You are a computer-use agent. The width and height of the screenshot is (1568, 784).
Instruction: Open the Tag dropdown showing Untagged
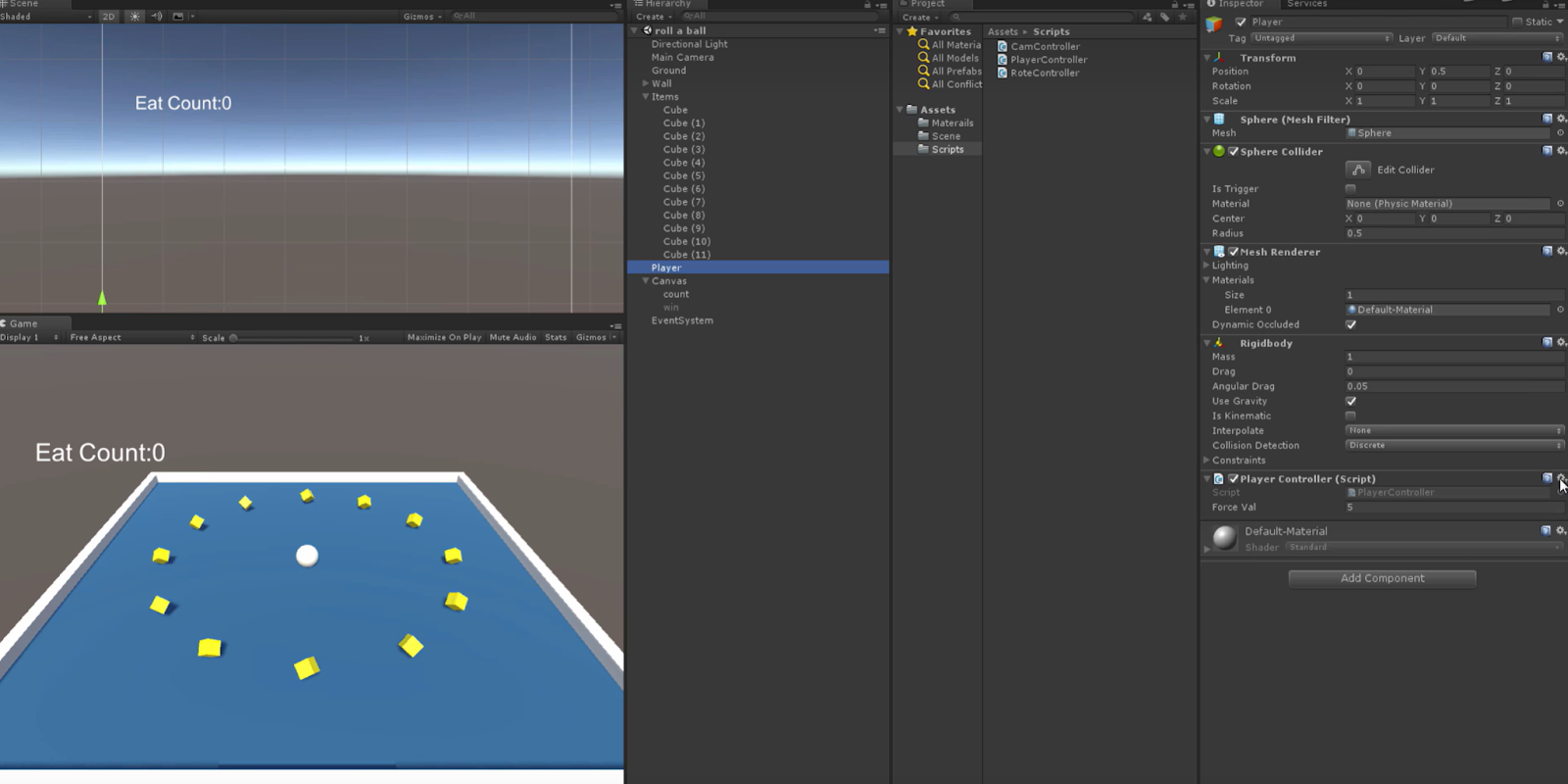pyautogui.click(x=1320, y=38)
